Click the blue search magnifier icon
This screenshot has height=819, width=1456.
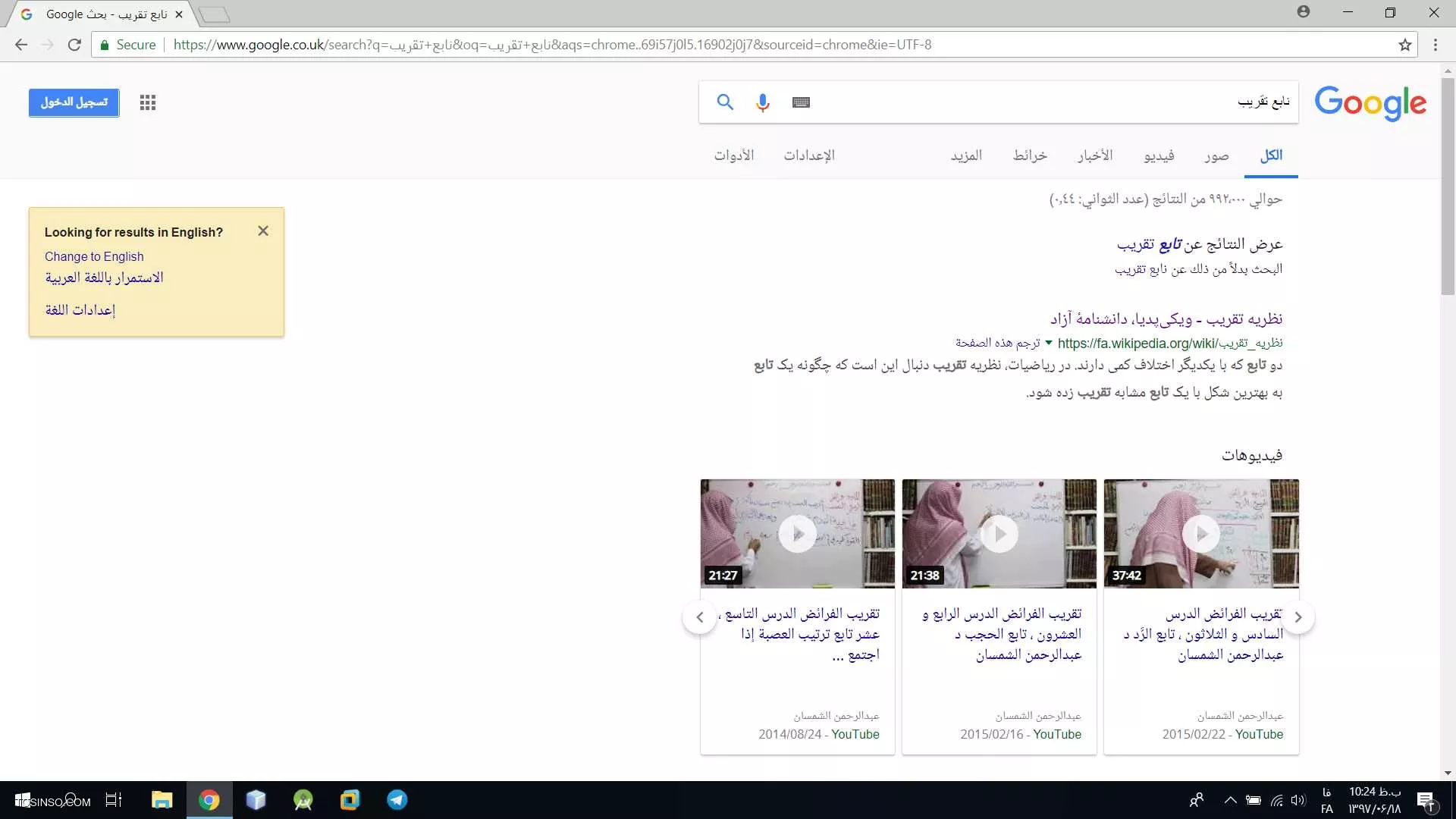coord(725,102)
